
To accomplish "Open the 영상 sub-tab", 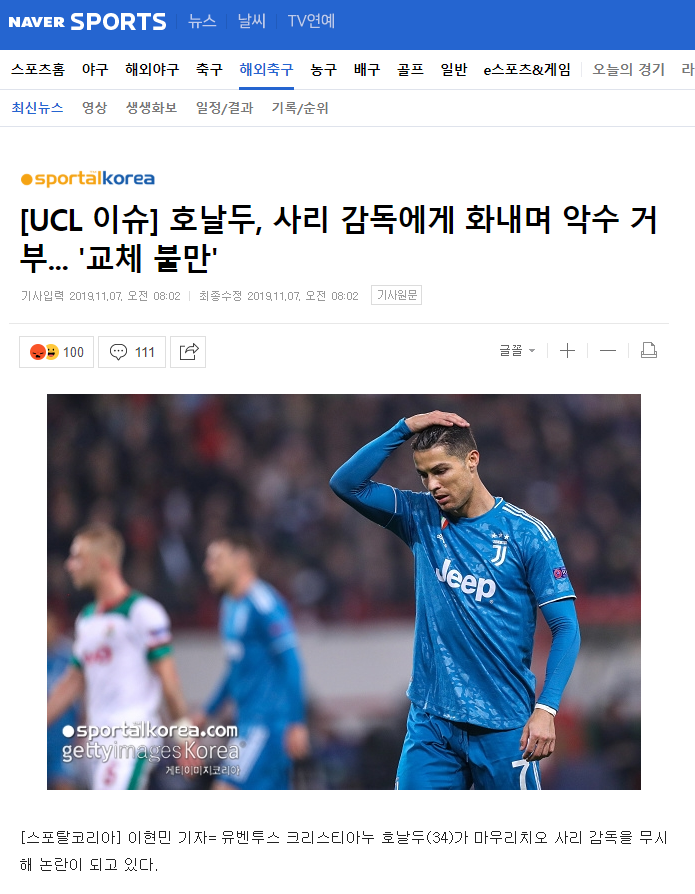I will 95,108.
